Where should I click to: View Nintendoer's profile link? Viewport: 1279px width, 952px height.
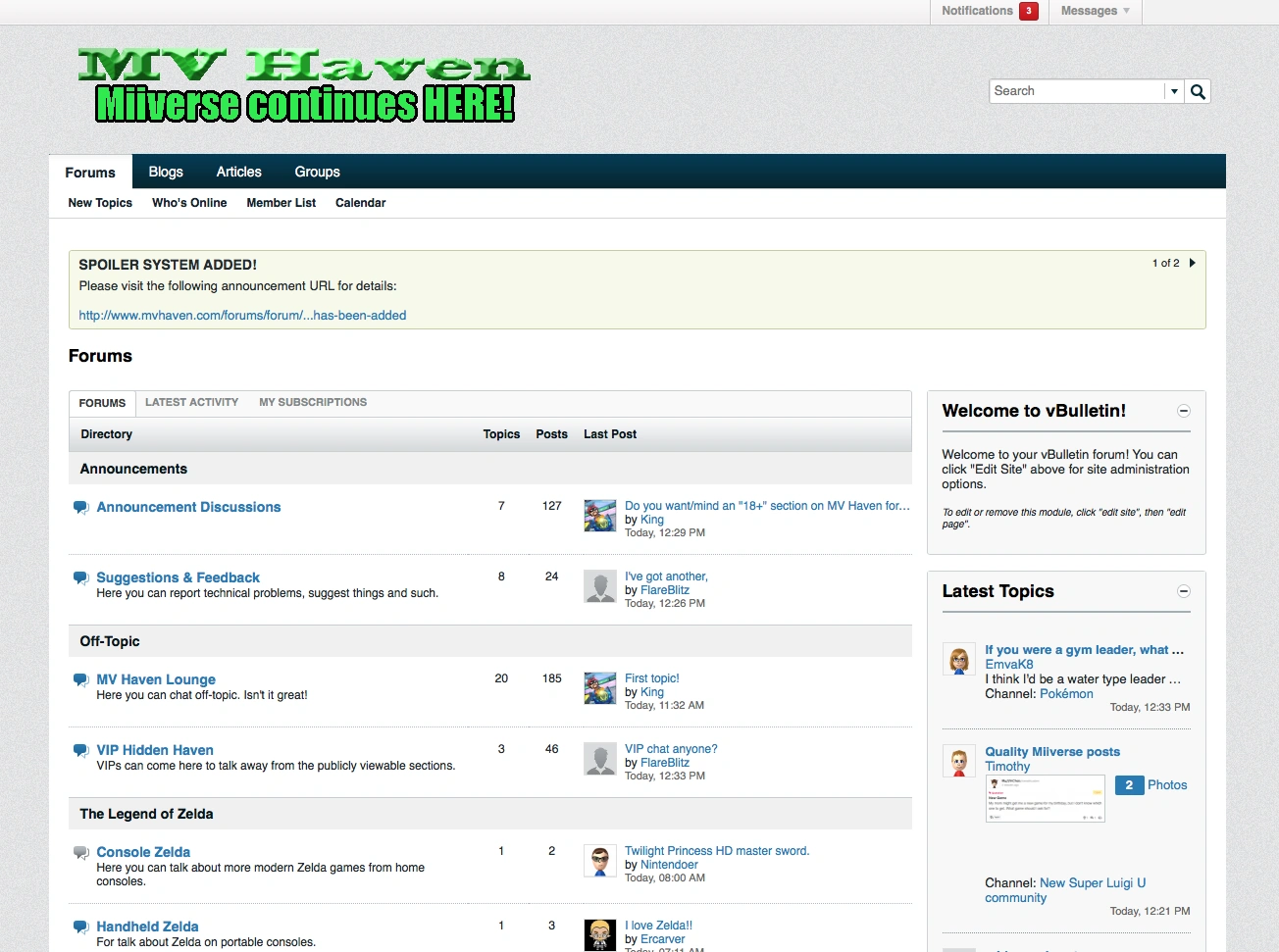click(669, 865)
